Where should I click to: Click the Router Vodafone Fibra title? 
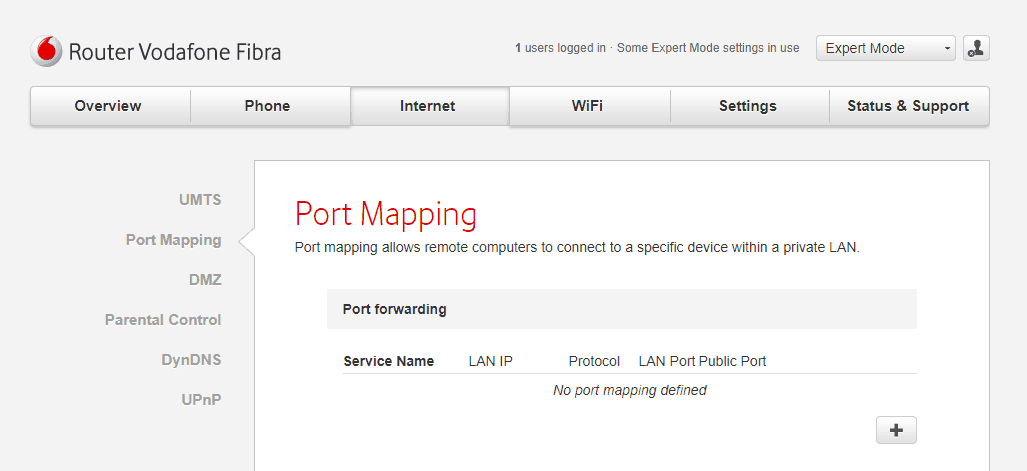pos(174,52)
